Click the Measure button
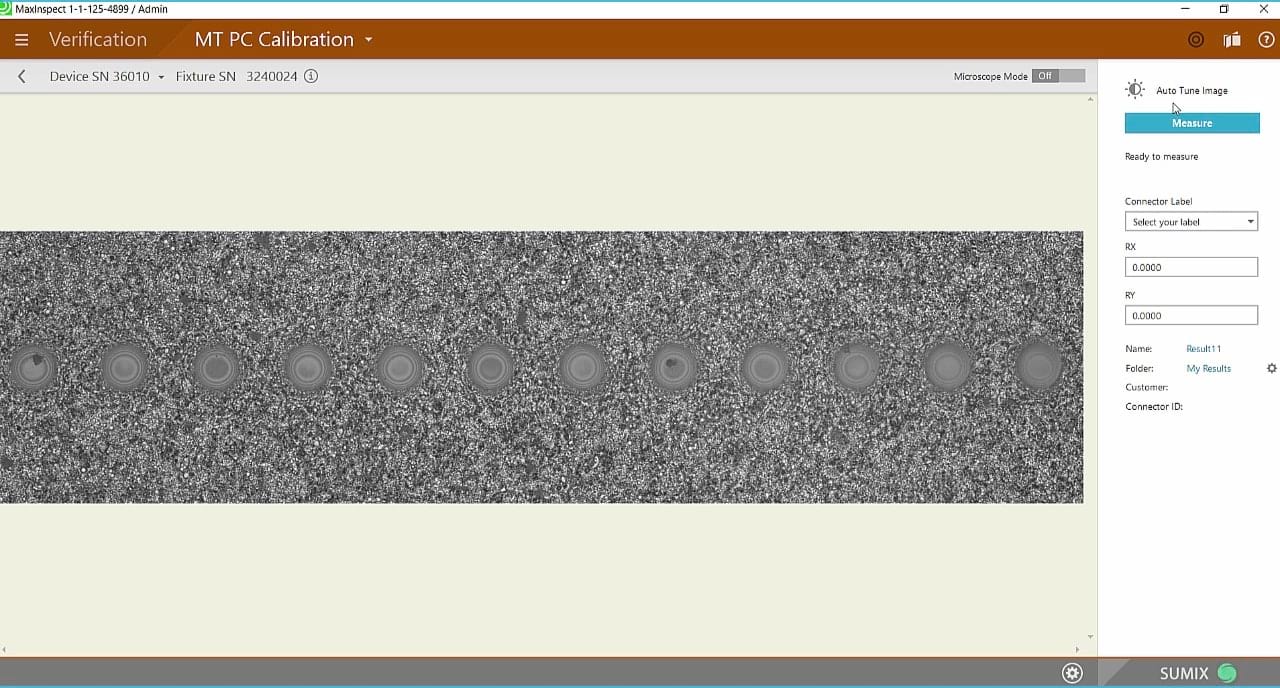 click(1192, 123)
